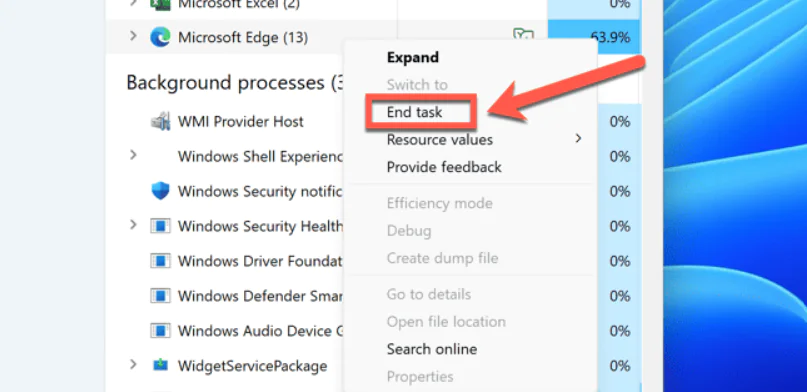Viewport: 807px width, 392px height.
Task: Select the WMI Provider Host row
Action: pyautogui.click(x=241, y=122)
